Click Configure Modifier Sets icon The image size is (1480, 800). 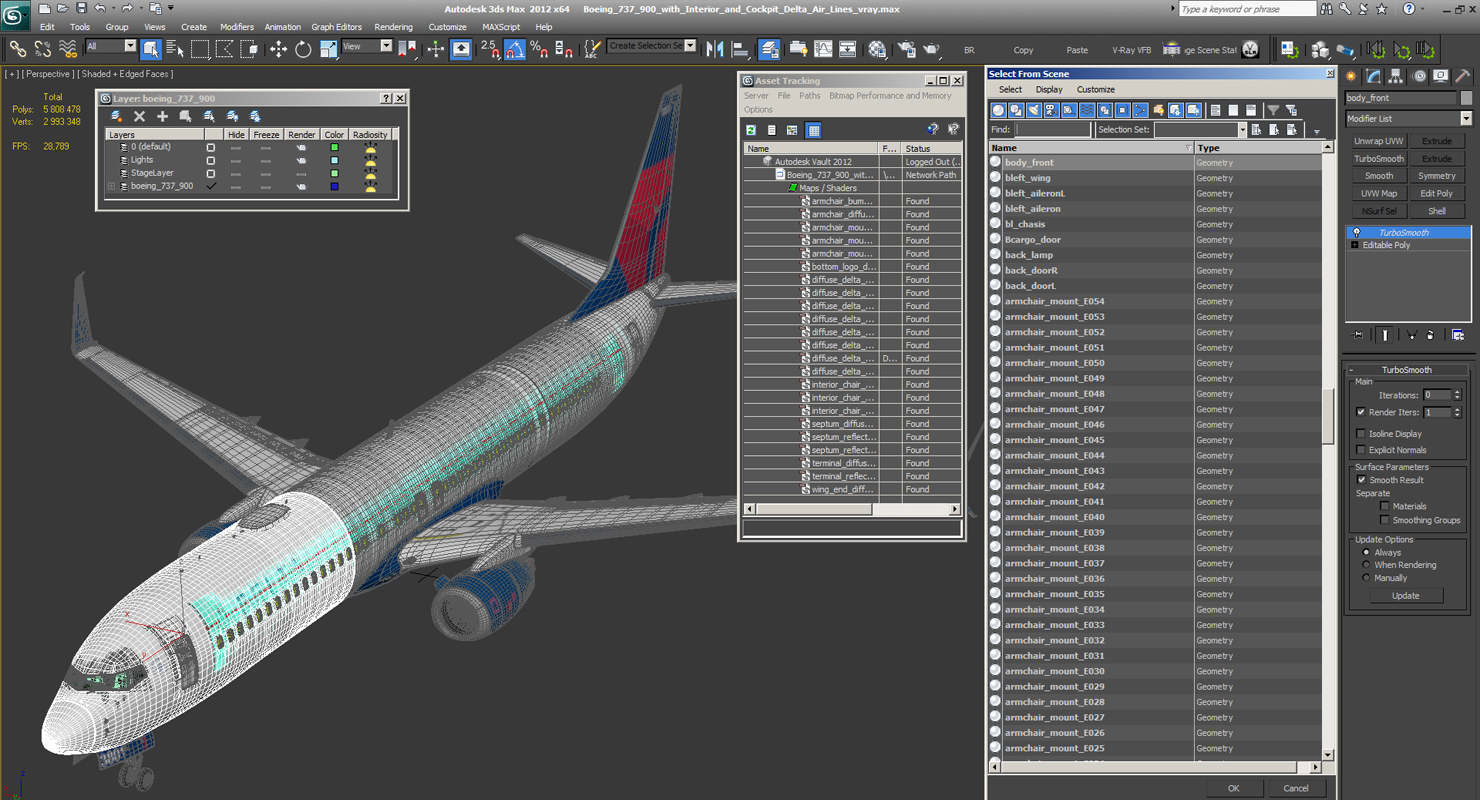[1458, 335]
